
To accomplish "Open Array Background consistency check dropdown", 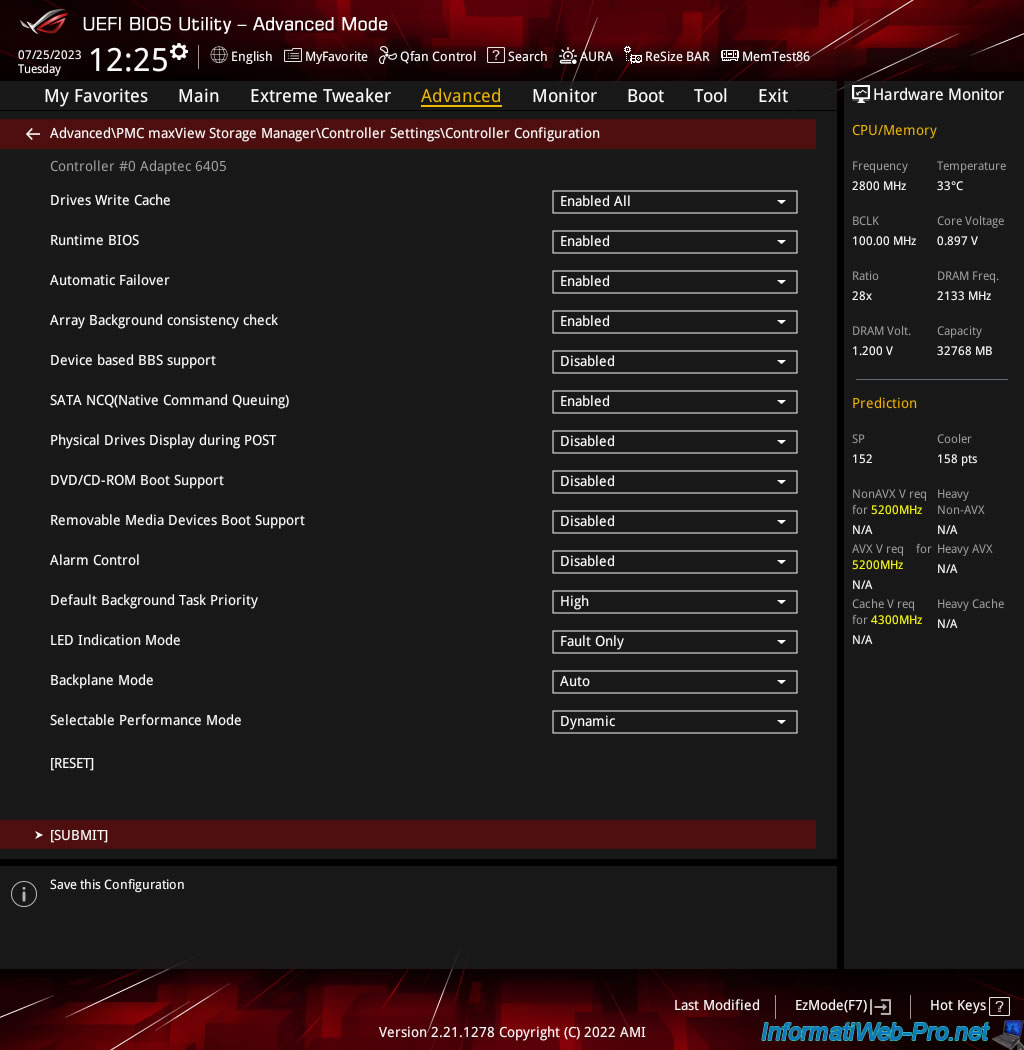I will tap(674, 321).
